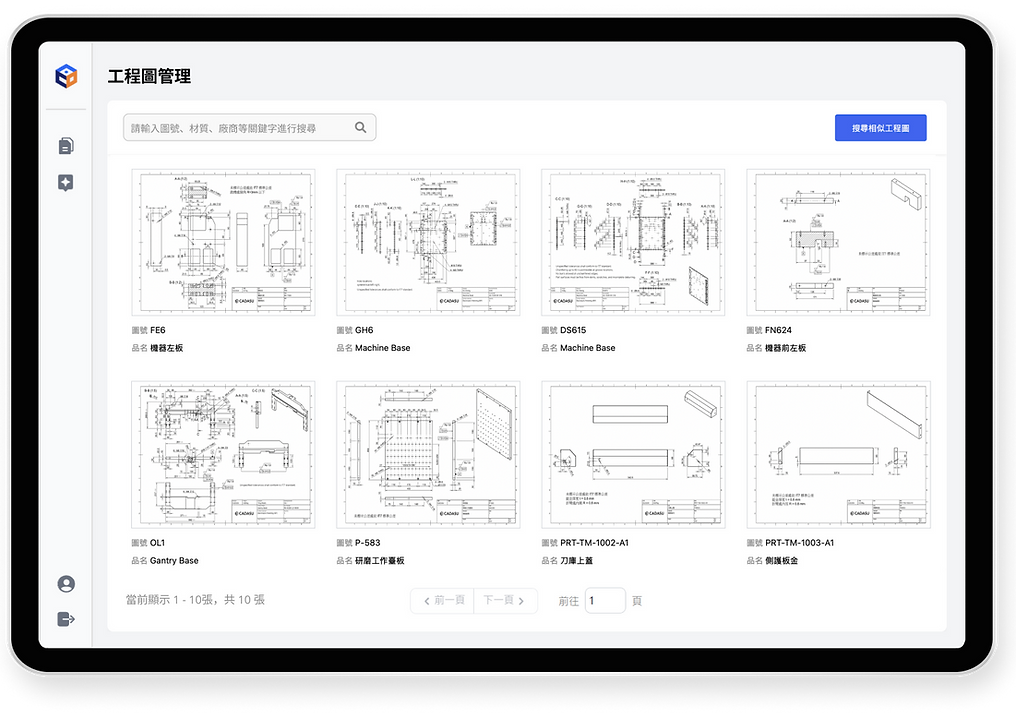Open the FN624 drawing thumbnail
1016x718 pixels.
(838, 242)
